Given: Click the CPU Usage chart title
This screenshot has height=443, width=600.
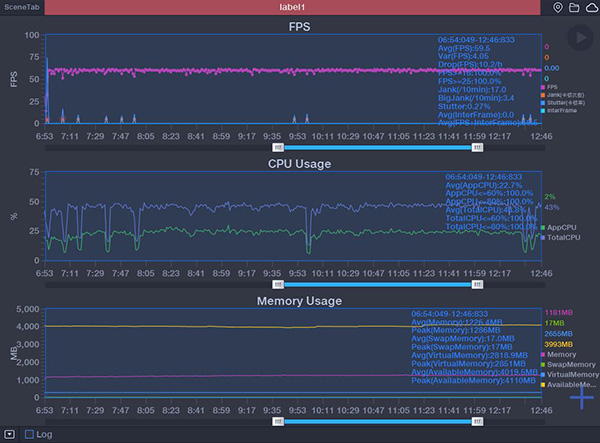Looking at the screenshot, I should [299, 163].
